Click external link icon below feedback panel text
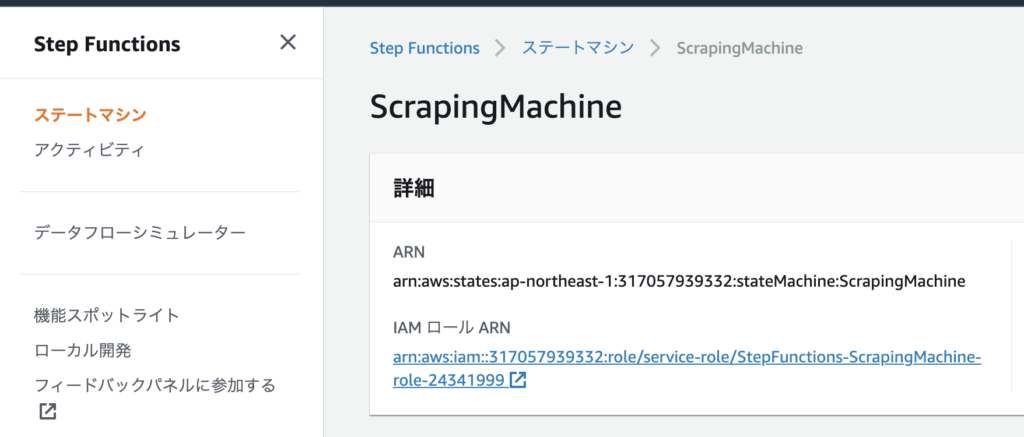Screen dimensions: 1024x437 (x=48, y=412)
